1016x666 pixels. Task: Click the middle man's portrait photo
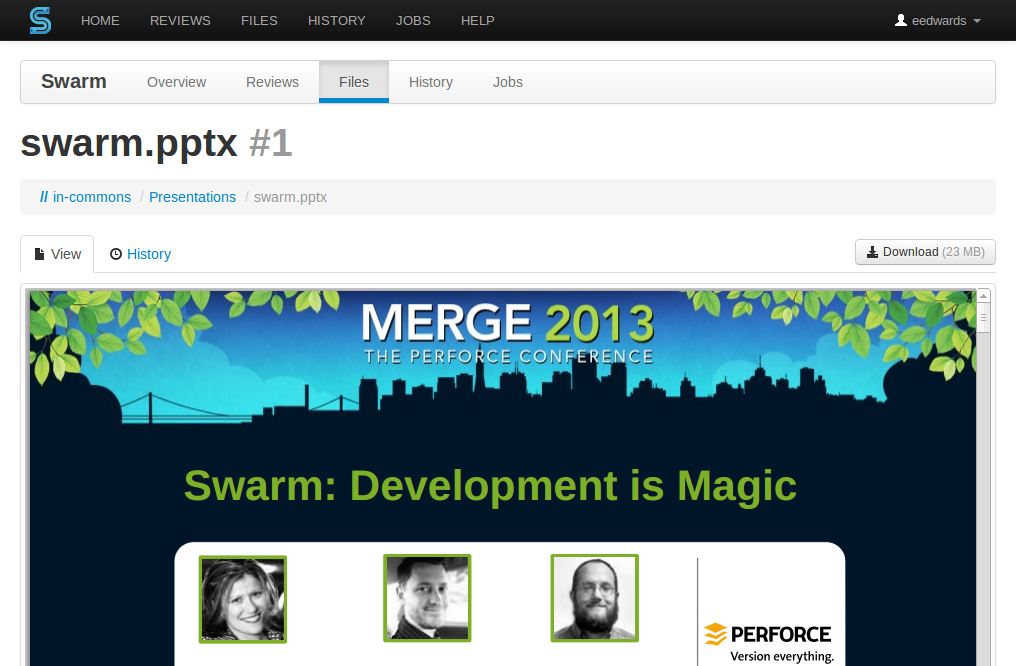tap(427, 598)
